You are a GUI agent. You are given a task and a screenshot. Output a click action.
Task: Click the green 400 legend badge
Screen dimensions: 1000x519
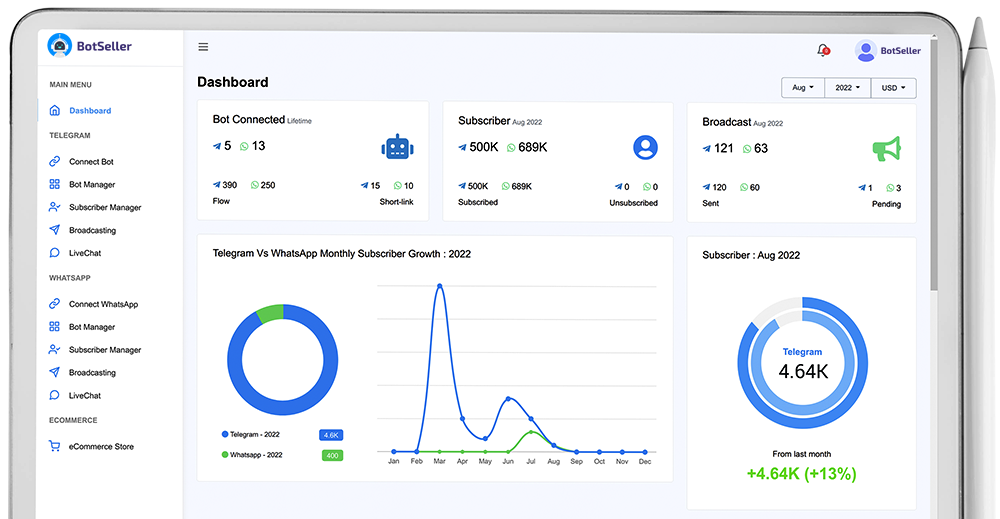pos(332,455)
